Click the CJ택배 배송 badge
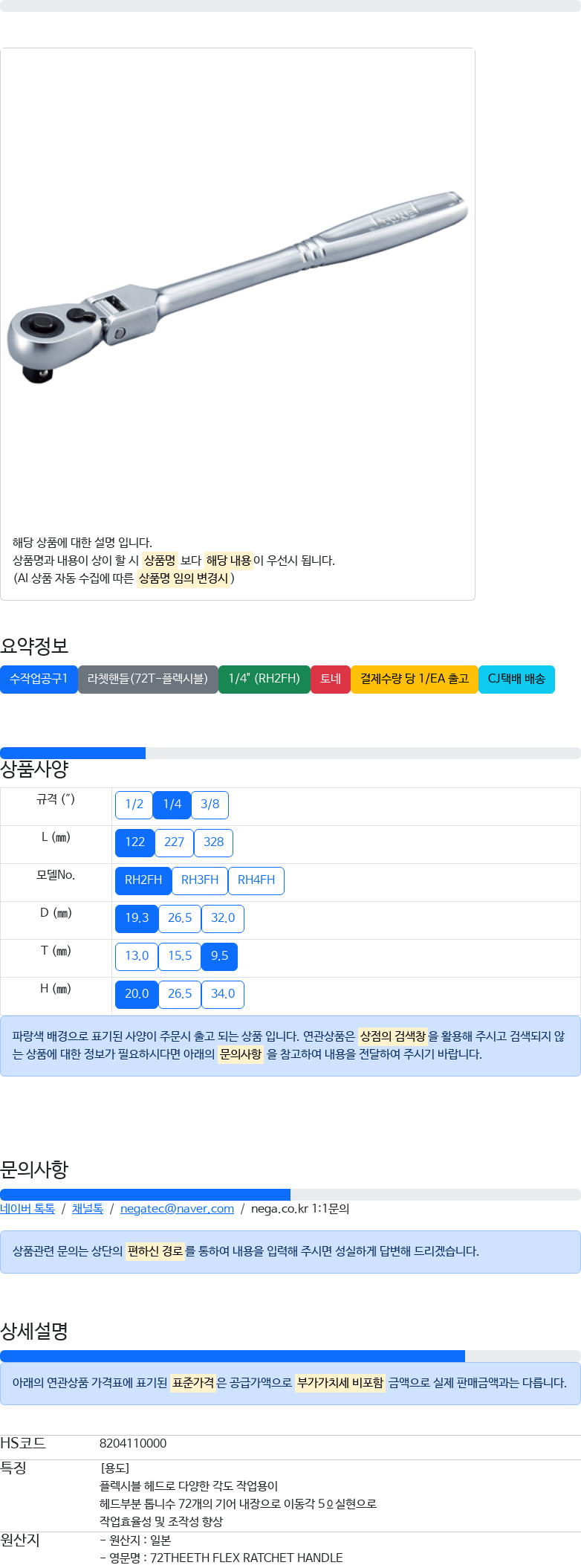 point(516,679)
